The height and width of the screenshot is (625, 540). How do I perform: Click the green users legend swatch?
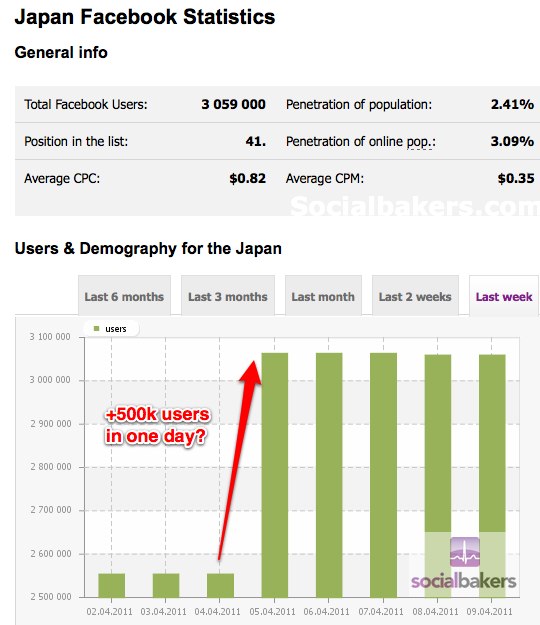(96, 329)
